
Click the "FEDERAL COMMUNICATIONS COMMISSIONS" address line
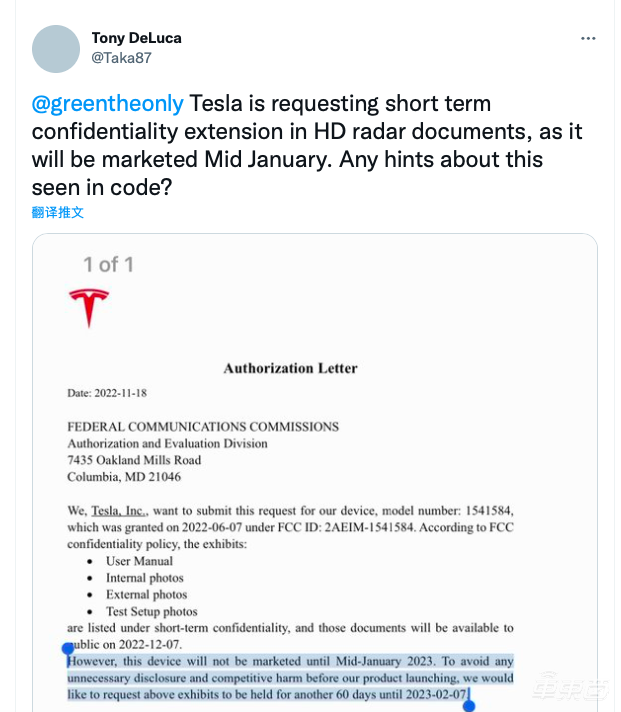(x=203, y=427)
